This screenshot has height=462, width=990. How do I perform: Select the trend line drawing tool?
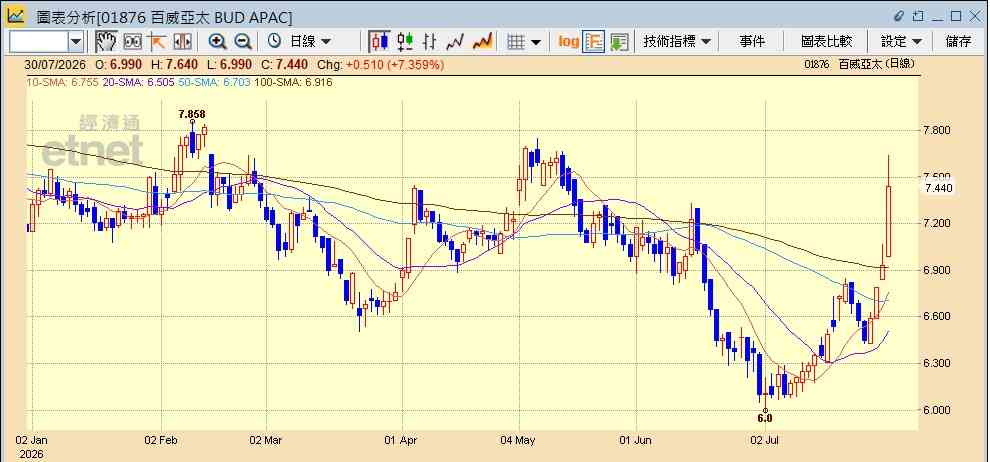click(157, 42)
